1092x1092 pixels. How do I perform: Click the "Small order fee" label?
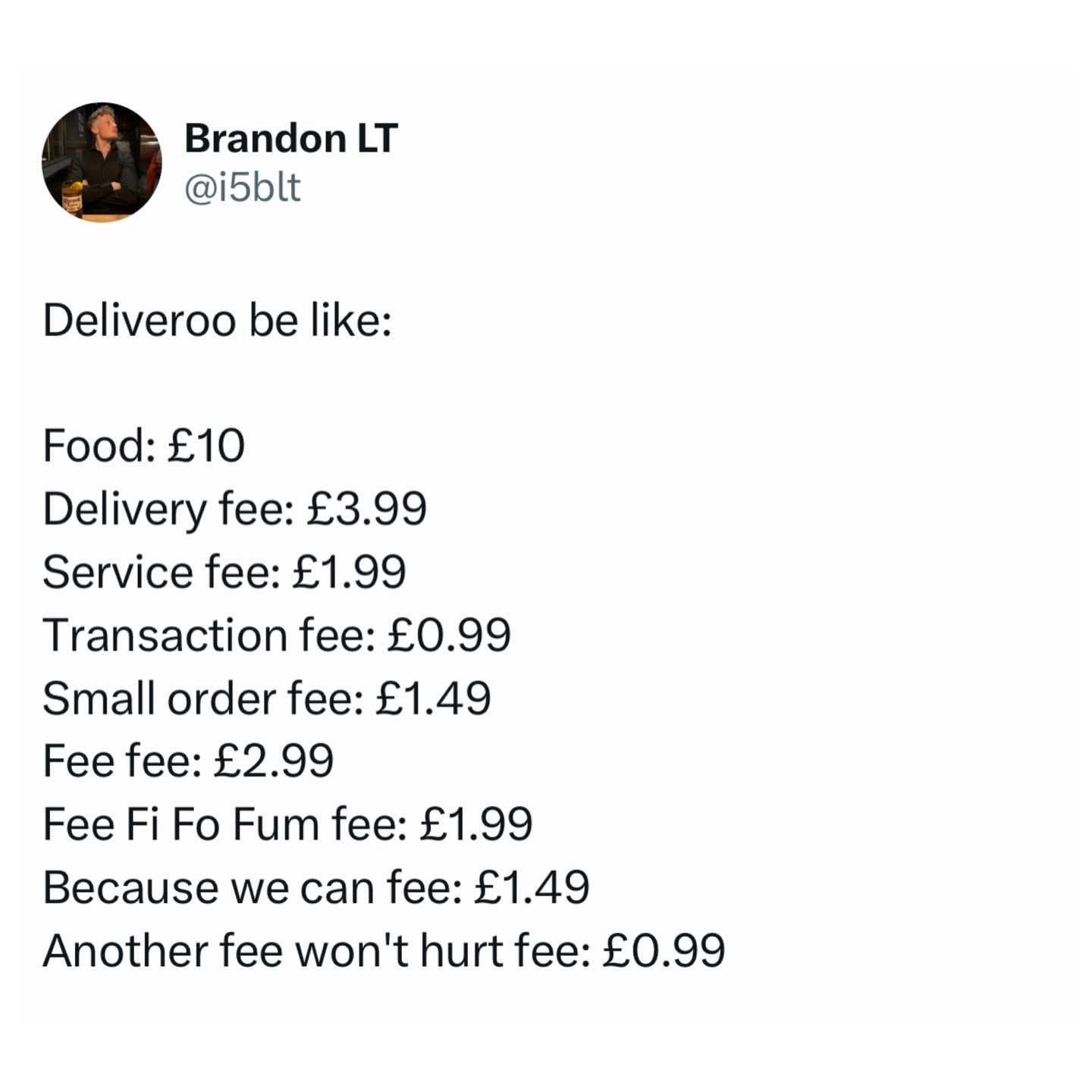[x=203, y=698]
